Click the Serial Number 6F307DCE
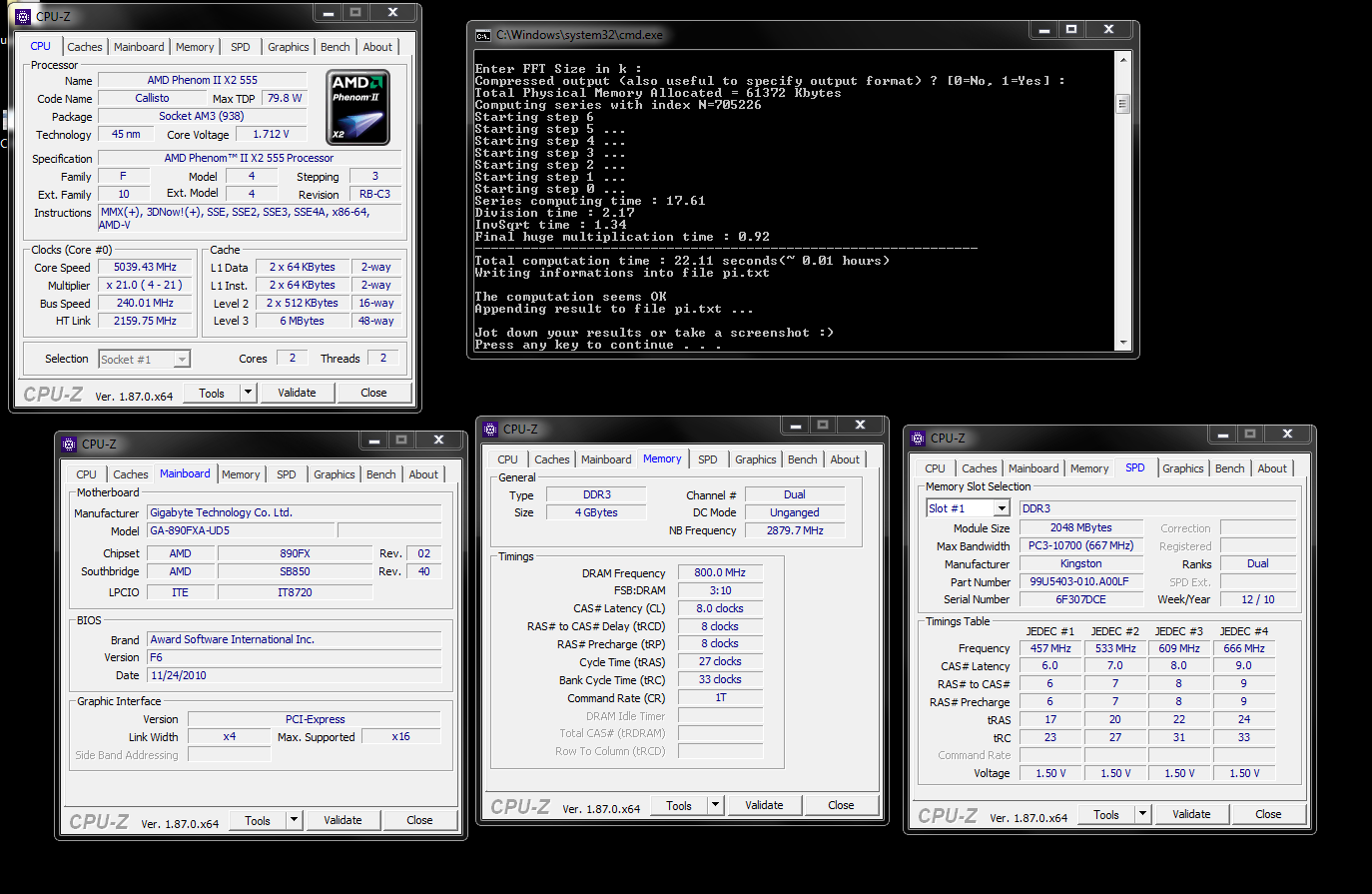Viewport: 1372px width, 894px height. [1080, 599]
